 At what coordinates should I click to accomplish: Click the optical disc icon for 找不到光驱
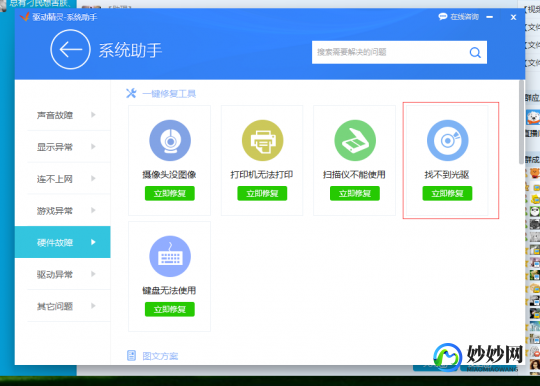pos(447,140)
